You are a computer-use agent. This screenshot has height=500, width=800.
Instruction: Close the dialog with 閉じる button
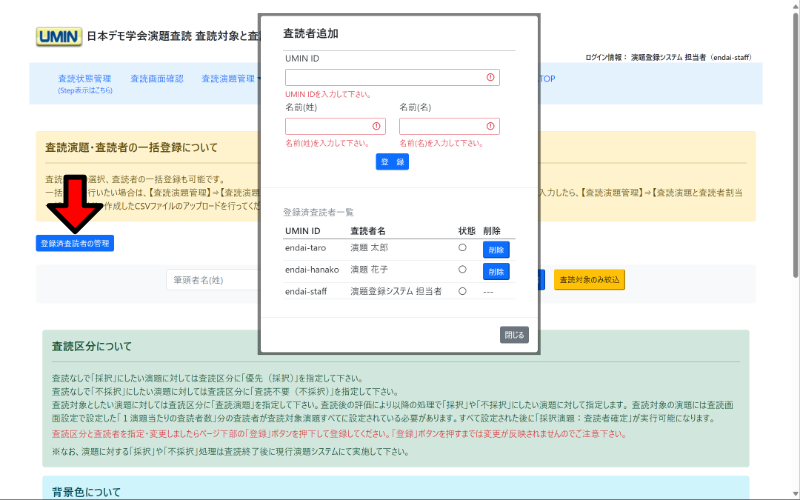click(514, 335)
